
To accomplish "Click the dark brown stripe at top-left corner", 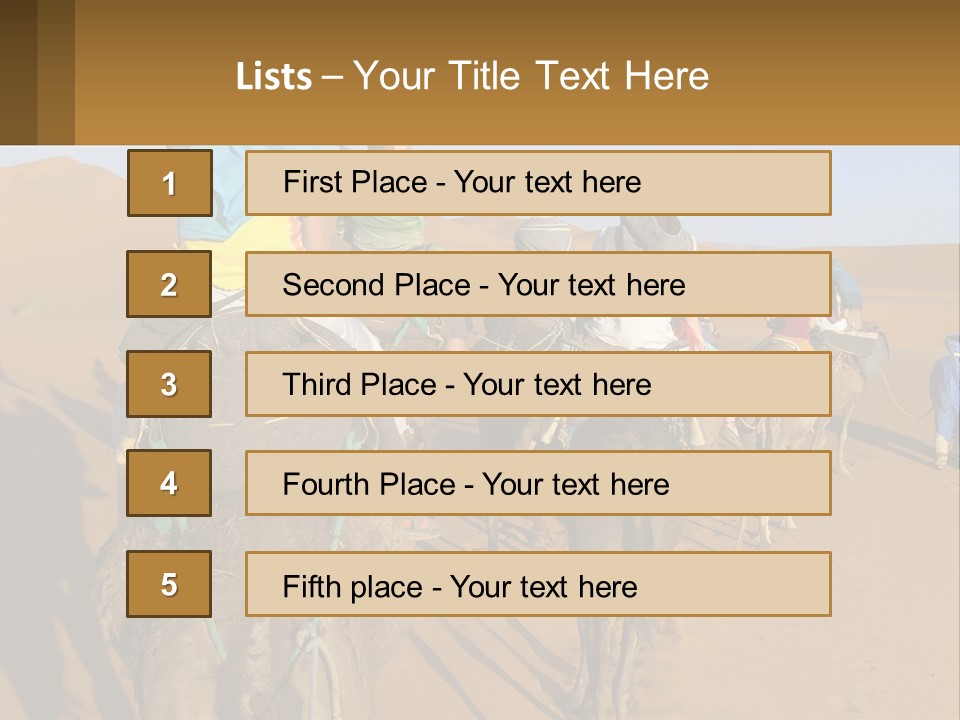I will [x=18, y=72].
